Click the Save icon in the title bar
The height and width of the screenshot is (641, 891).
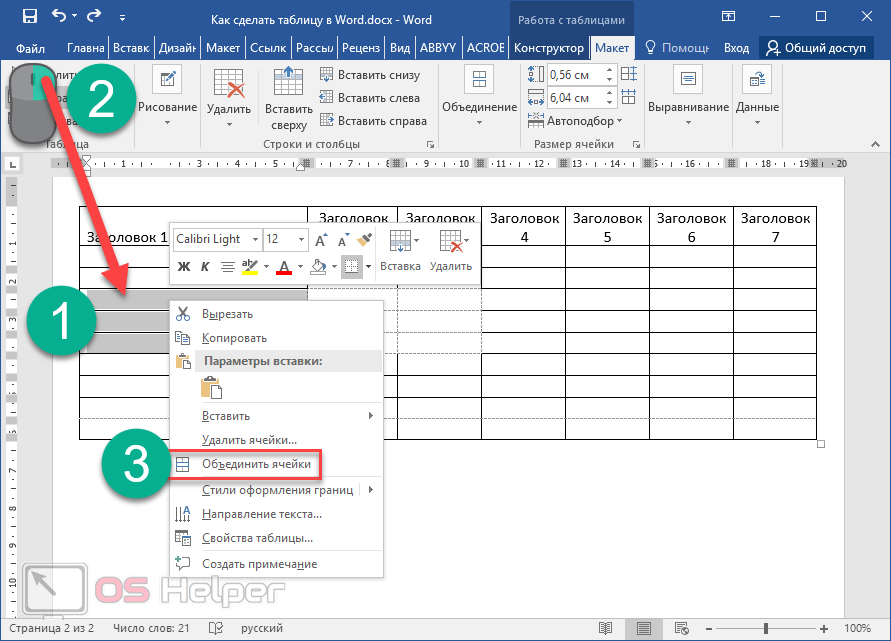pos(29,17)
